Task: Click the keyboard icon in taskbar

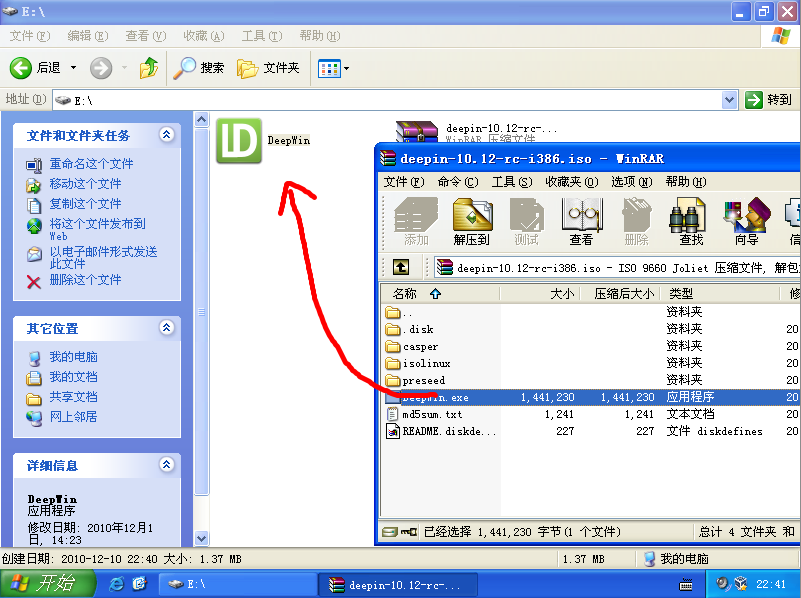Action: [686, 584]
